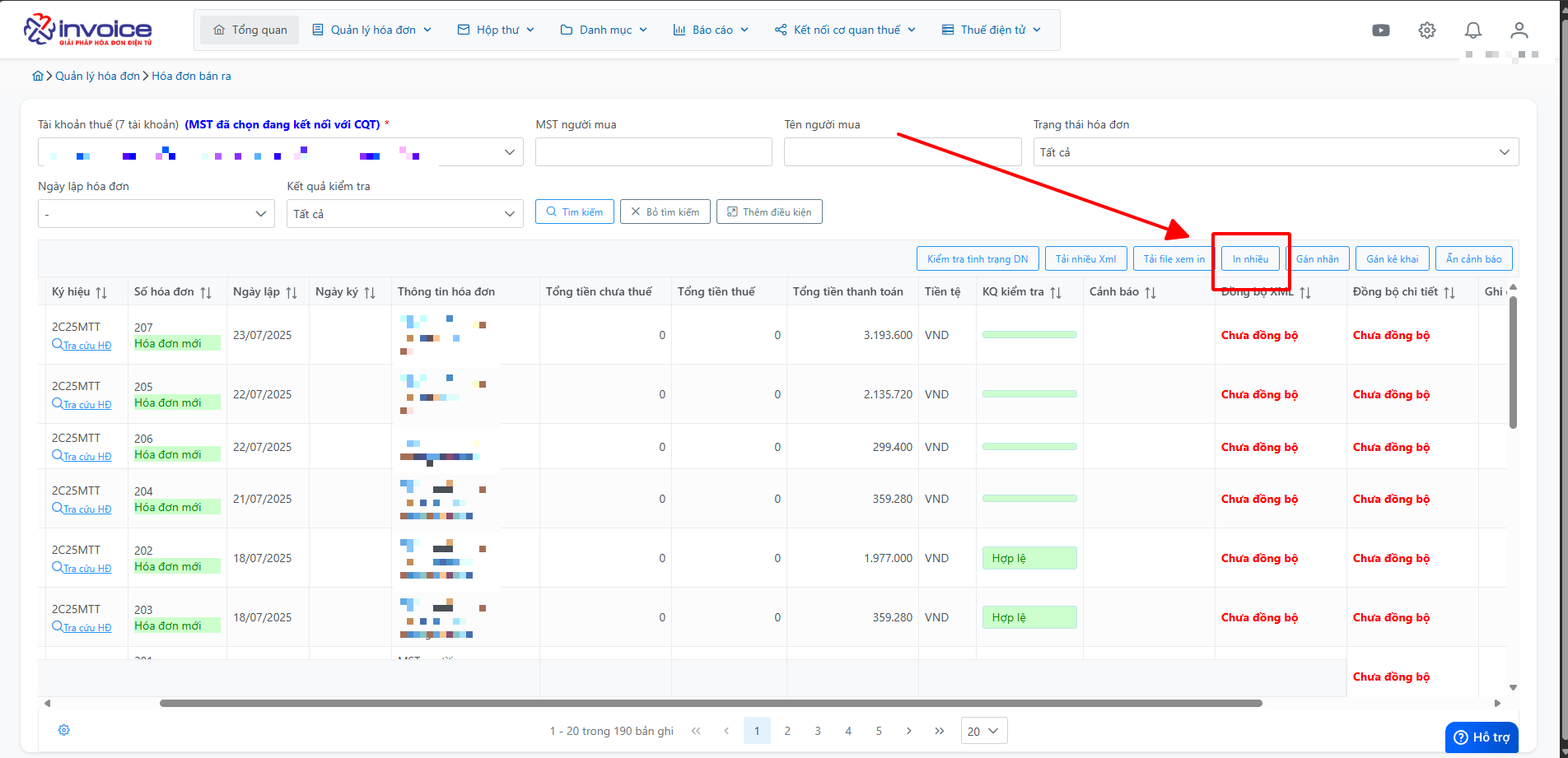1568x758 pixels.
Task: Open the Kết quả kiểm tra combo box
Action: click(404, 214)
